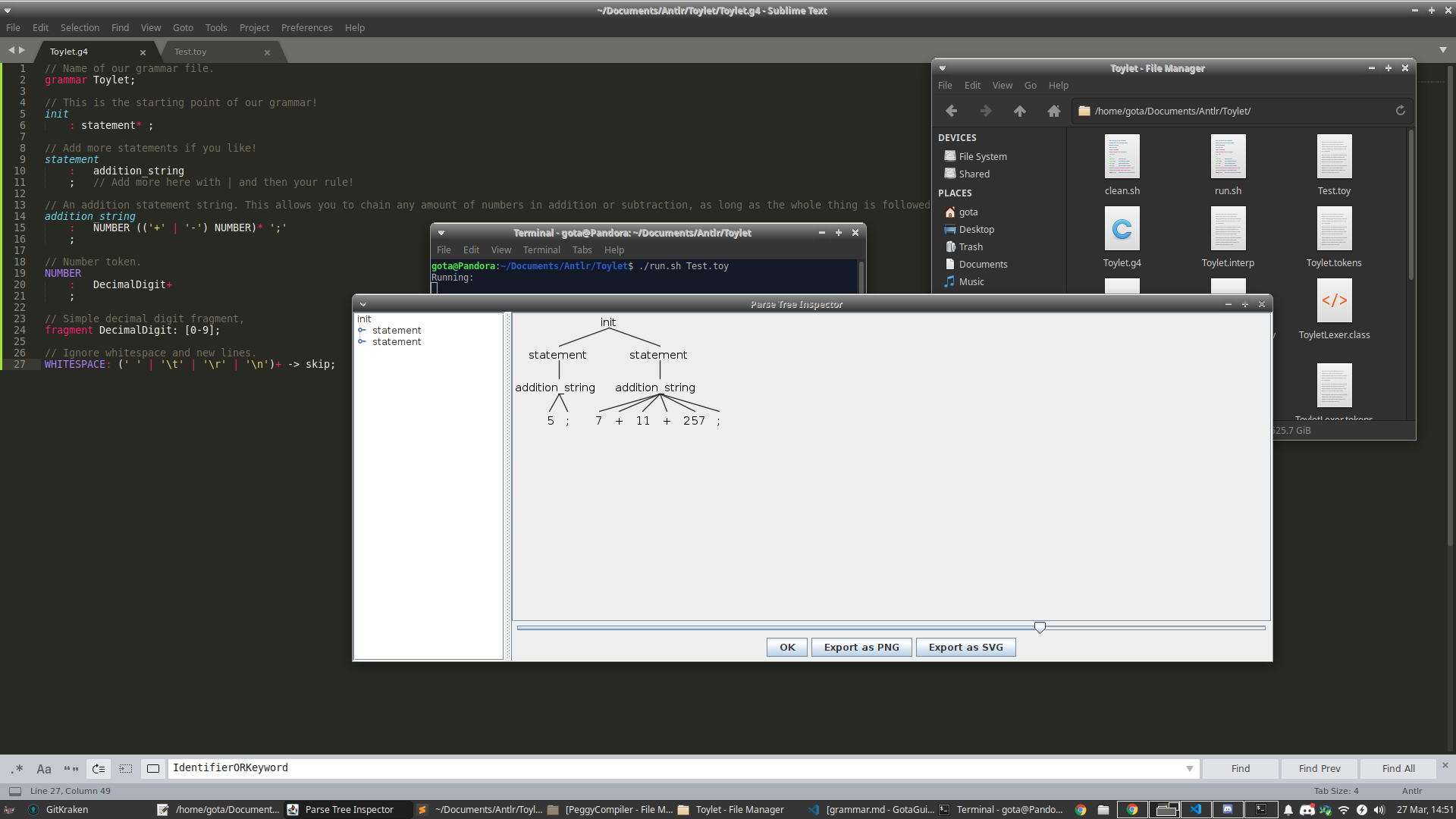Screen dimensions: 1456x819
Task: Toggle wrap search option
Action: 99,768
